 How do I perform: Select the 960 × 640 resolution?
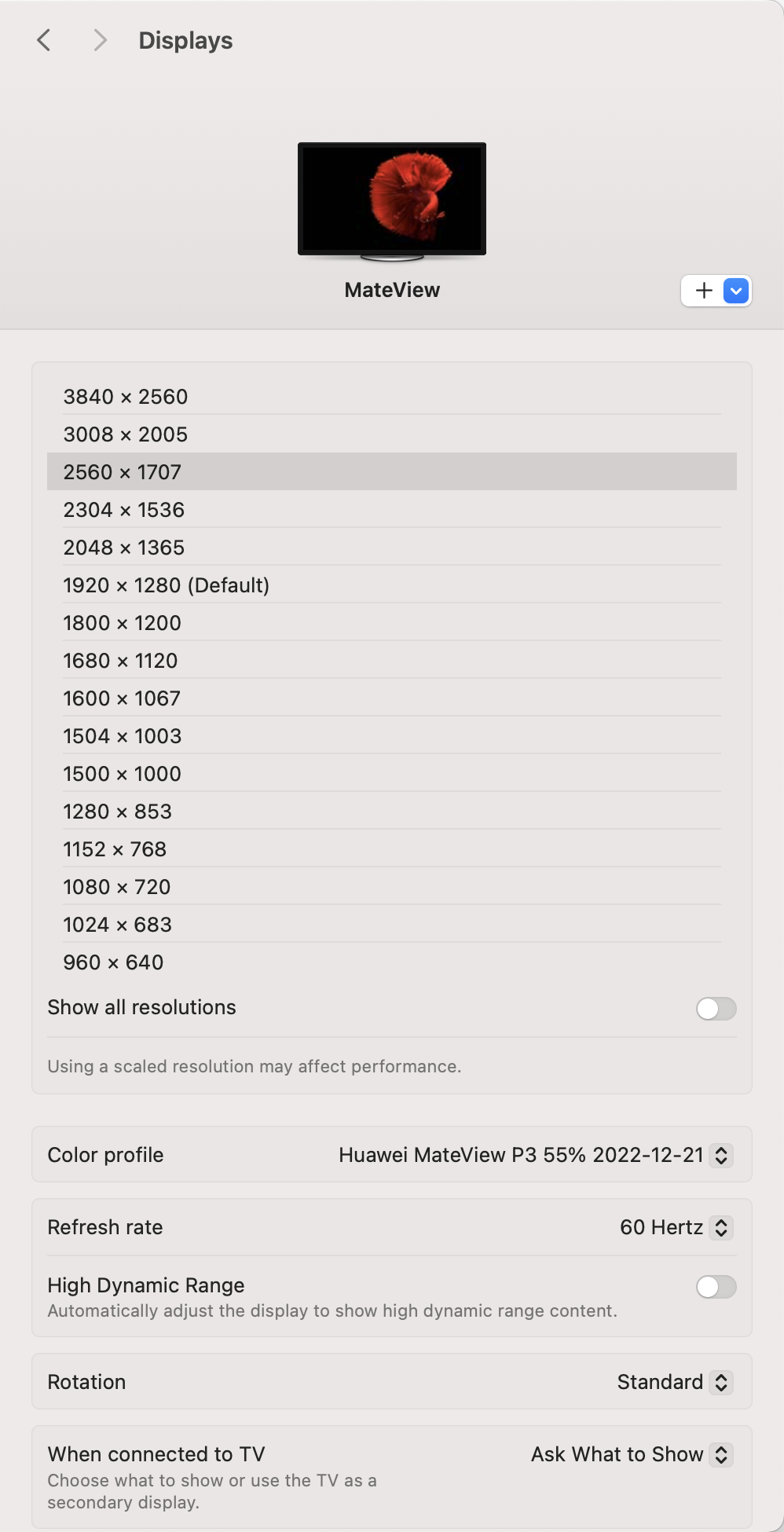click(113, 962)
